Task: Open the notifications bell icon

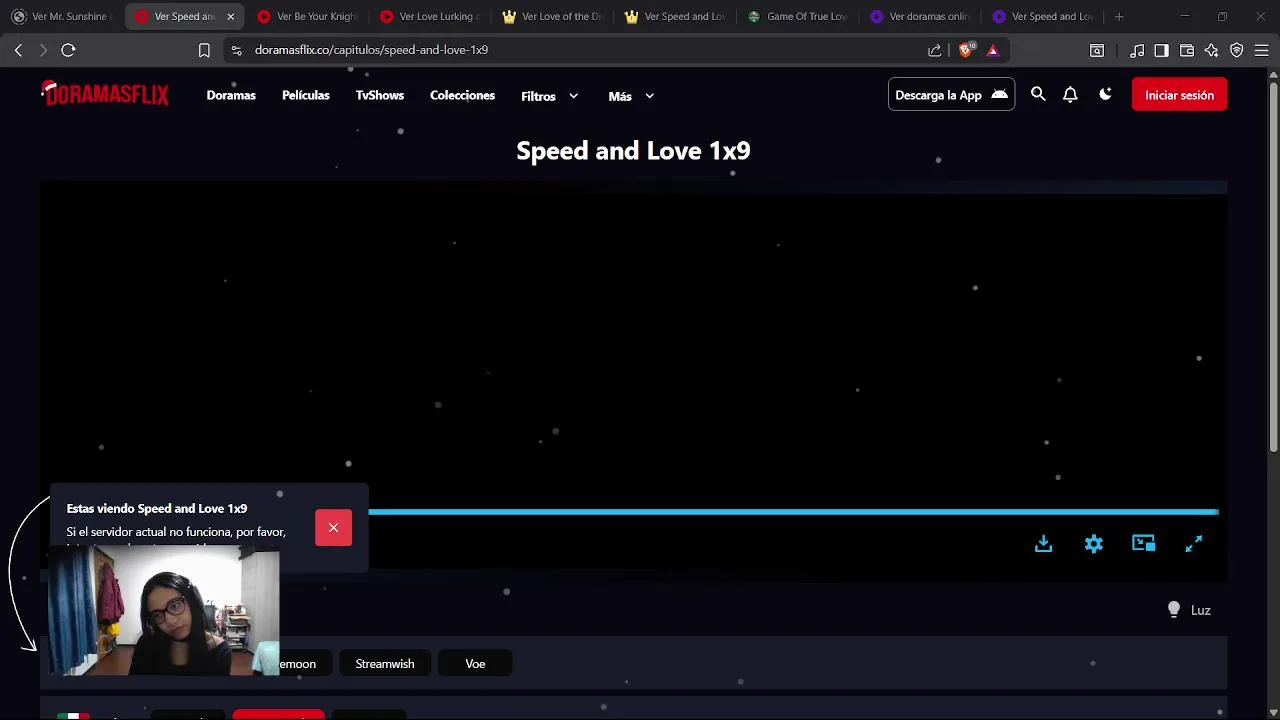Action: pos(1070,94)
